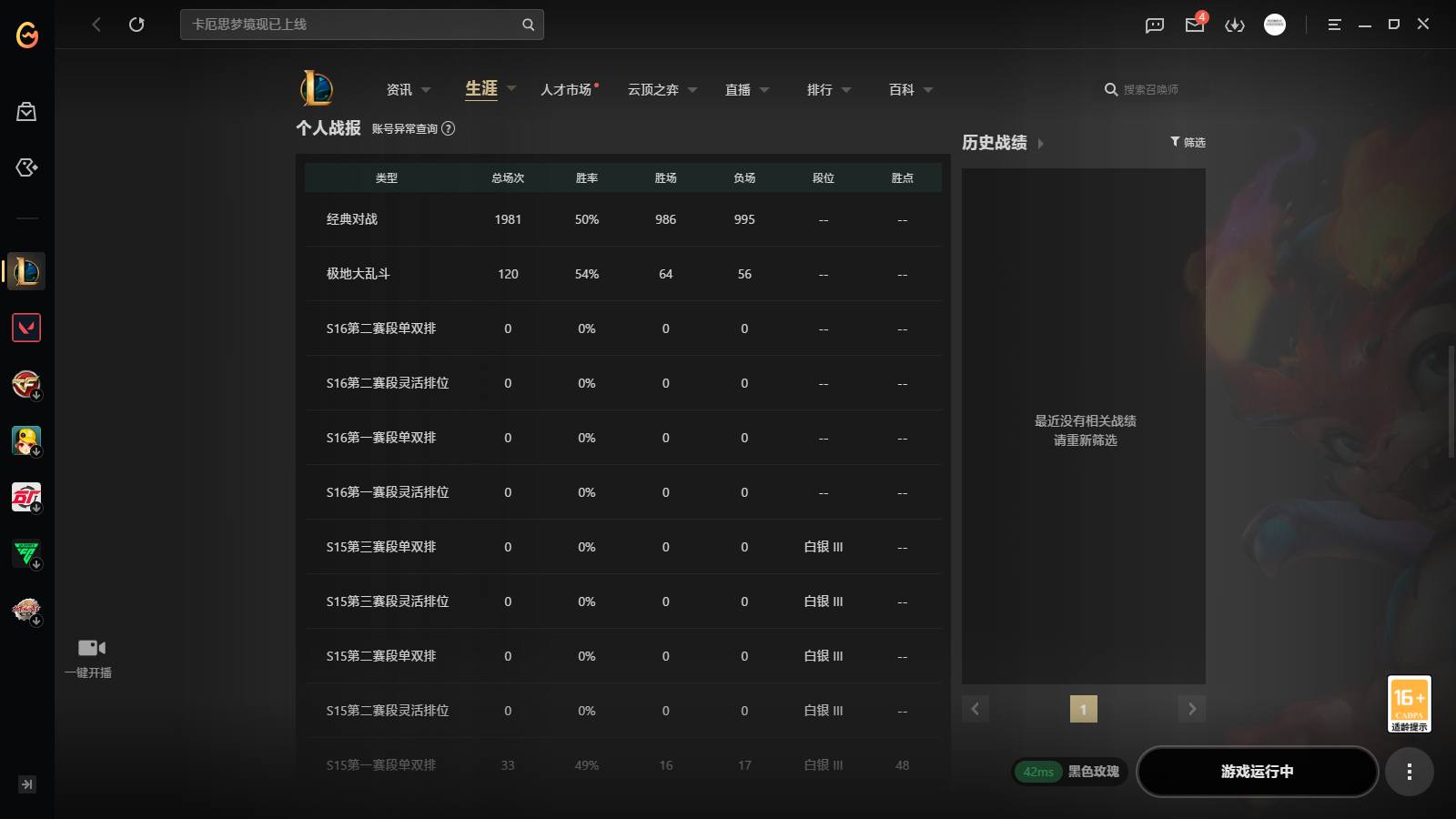Screen dimensions: 1456x819
Task: Select the S16第二赛段灵活排位 row
Action: [623, 383]
